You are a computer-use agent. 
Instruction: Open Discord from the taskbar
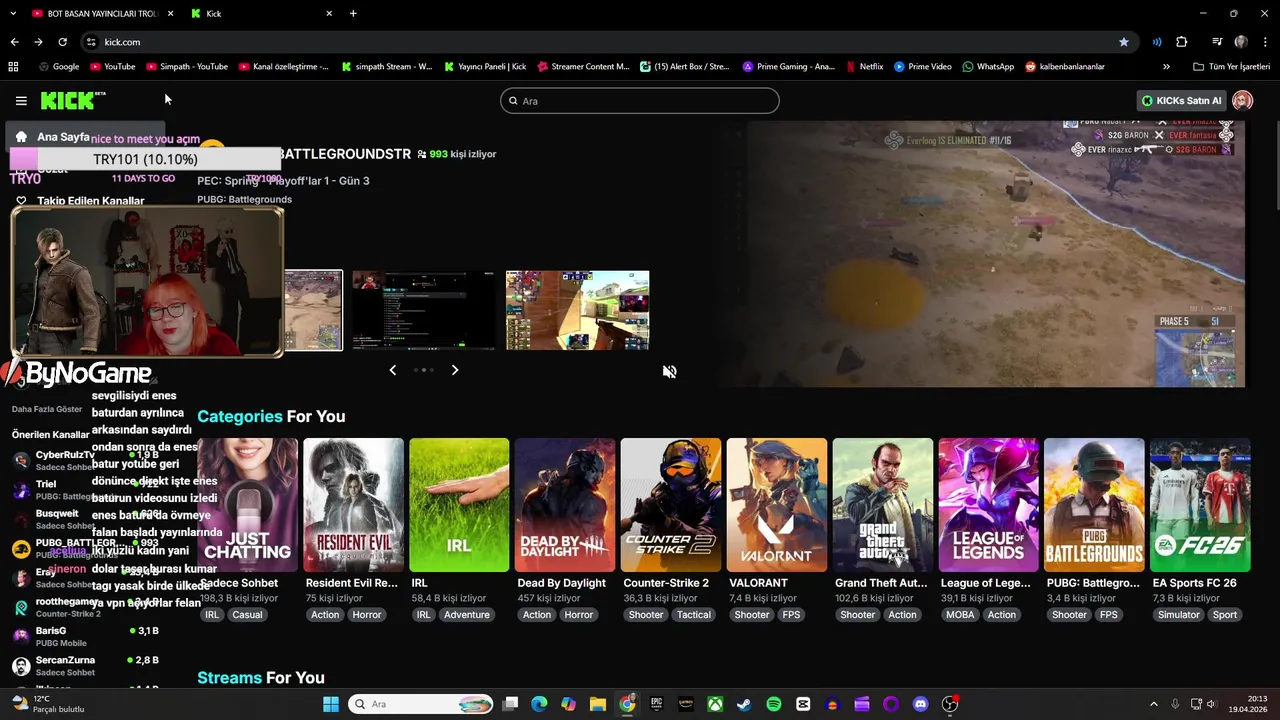[921, 704]
